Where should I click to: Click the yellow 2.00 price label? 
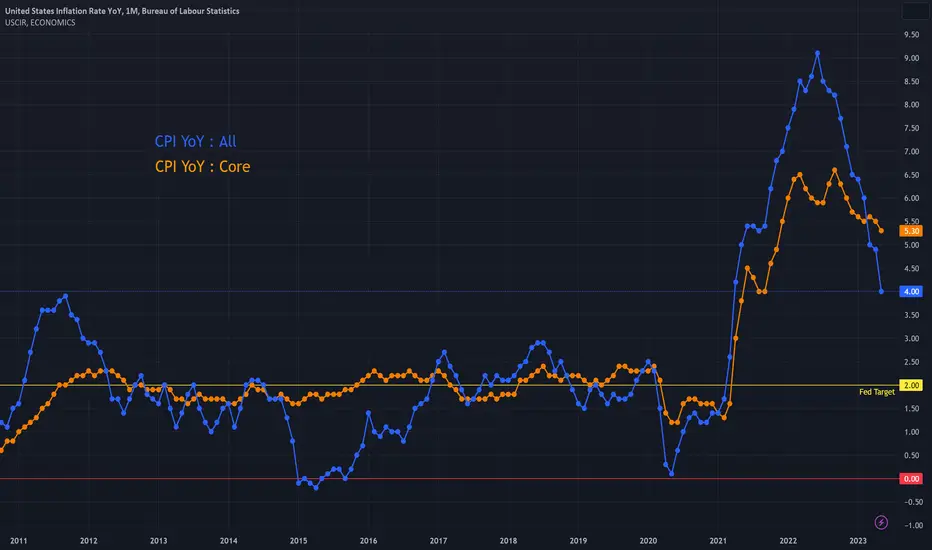pos(911,385)
